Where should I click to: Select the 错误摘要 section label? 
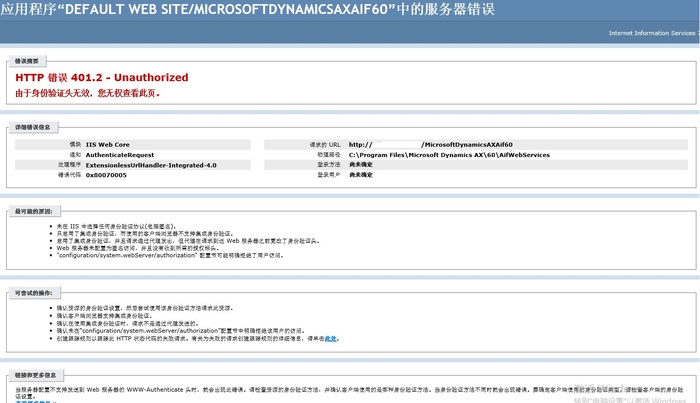[26, 61]
